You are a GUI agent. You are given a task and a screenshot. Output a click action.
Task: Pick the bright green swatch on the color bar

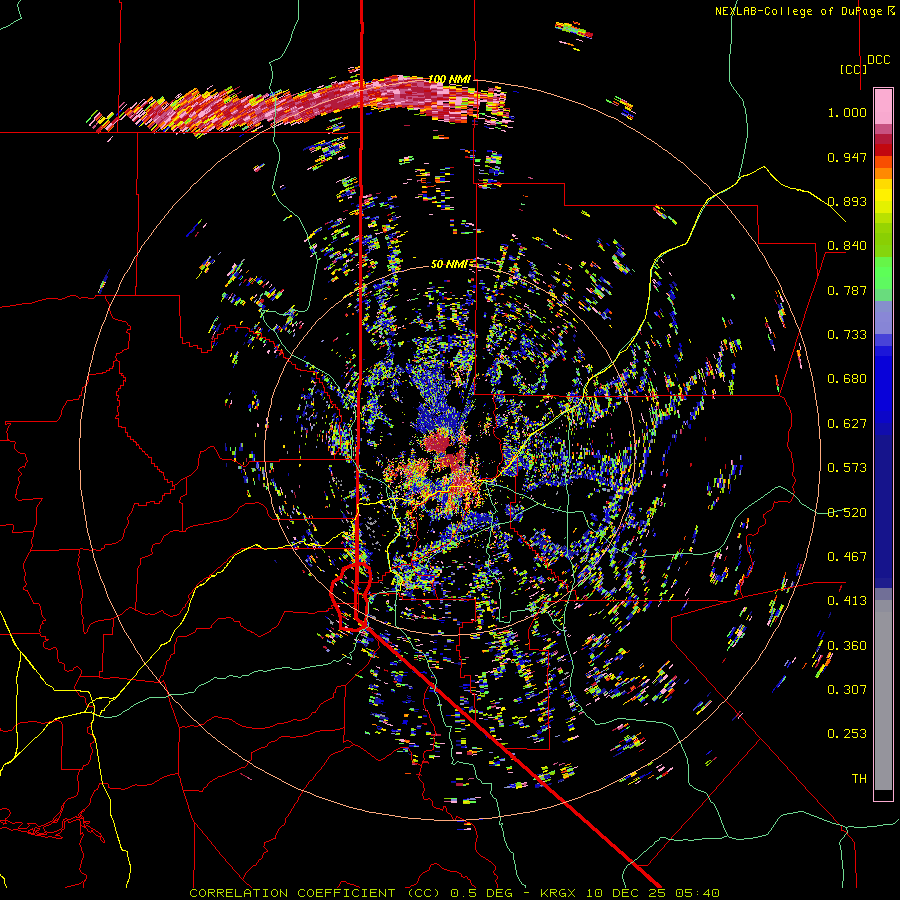883,273
